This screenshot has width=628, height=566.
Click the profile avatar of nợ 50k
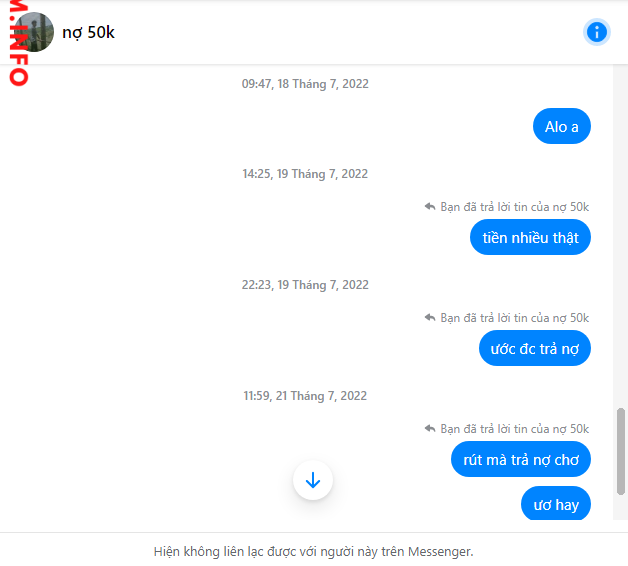point(35,32)
